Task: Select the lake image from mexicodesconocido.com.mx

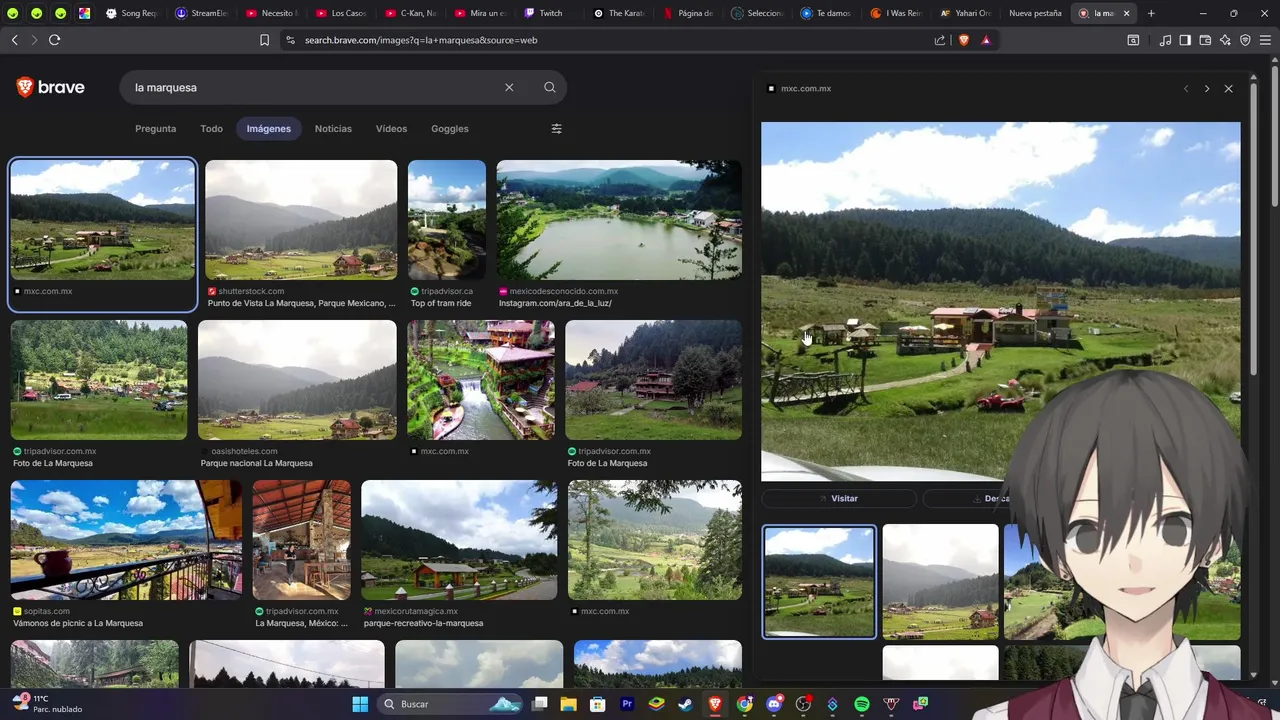Action: pyautogui.click(x=619, y=220)
